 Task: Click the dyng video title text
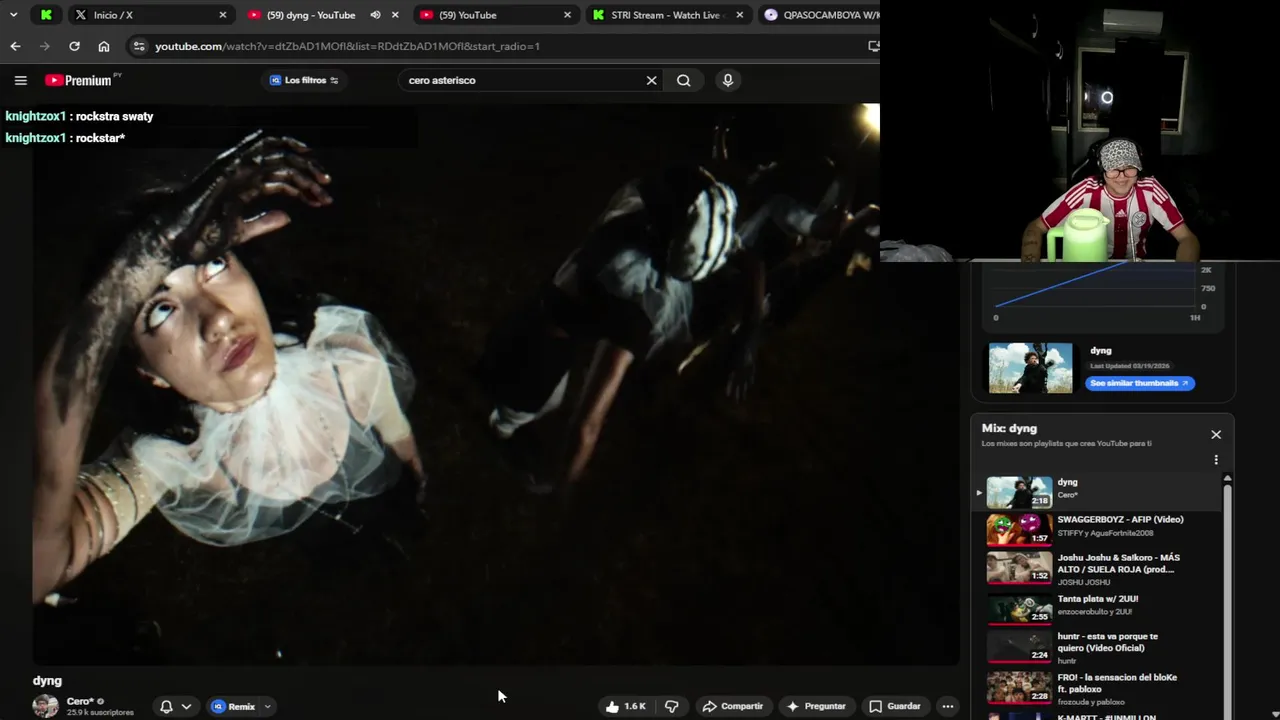coord(47,681)
